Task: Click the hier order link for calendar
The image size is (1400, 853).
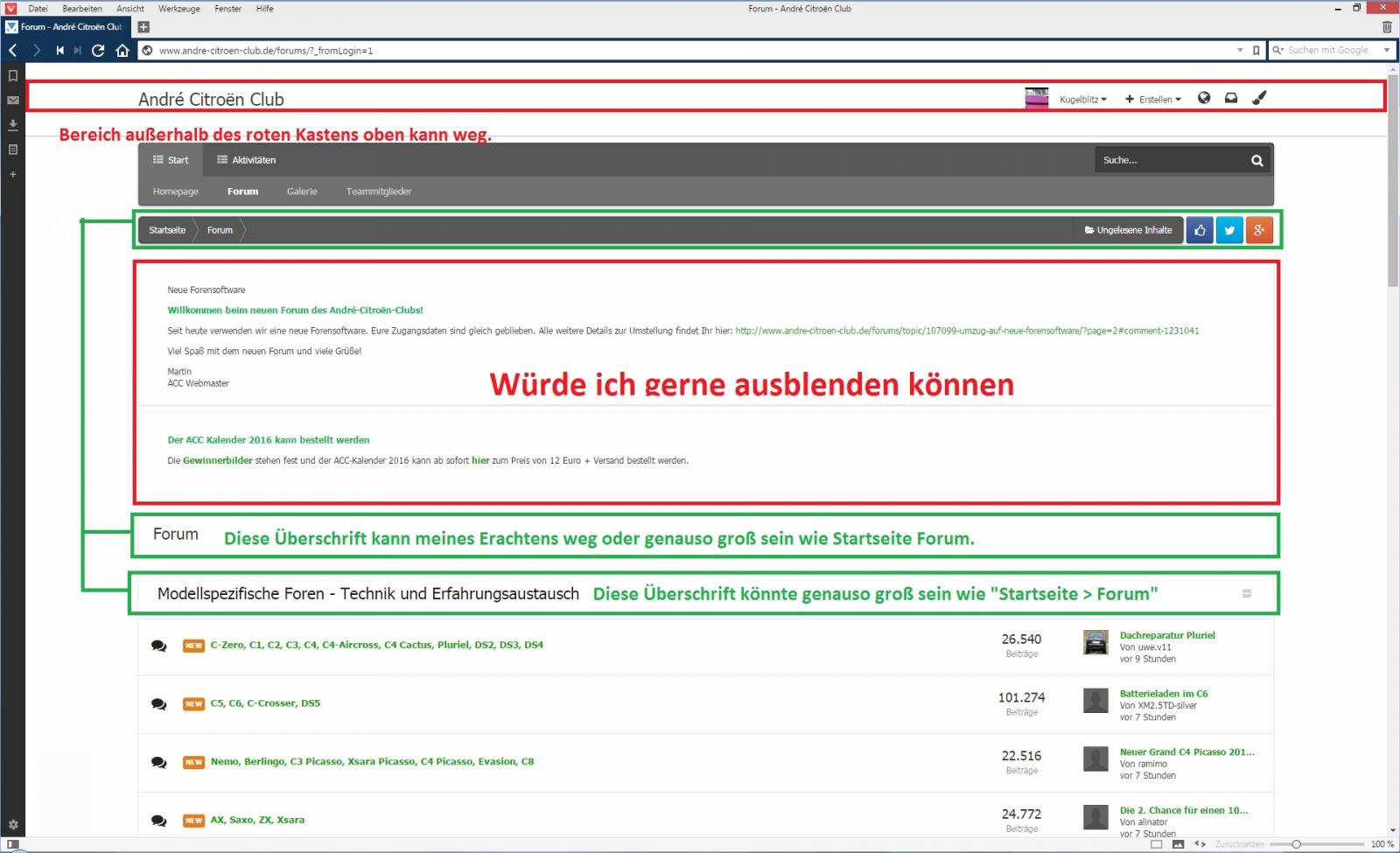Action: point(480,460)
